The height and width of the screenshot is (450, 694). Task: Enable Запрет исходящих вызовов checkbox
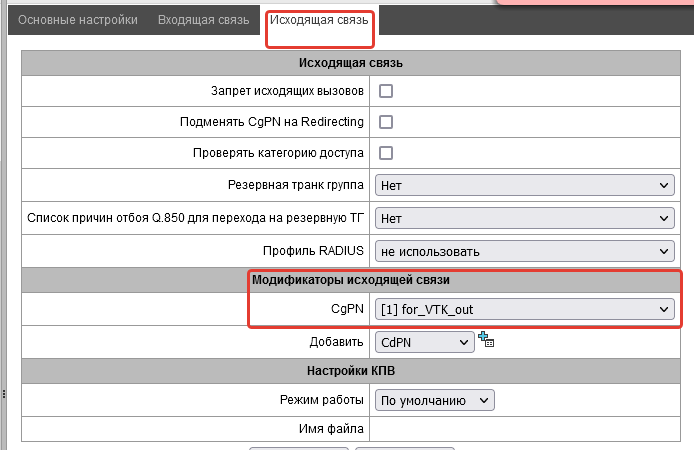click(x=386, y=91)
